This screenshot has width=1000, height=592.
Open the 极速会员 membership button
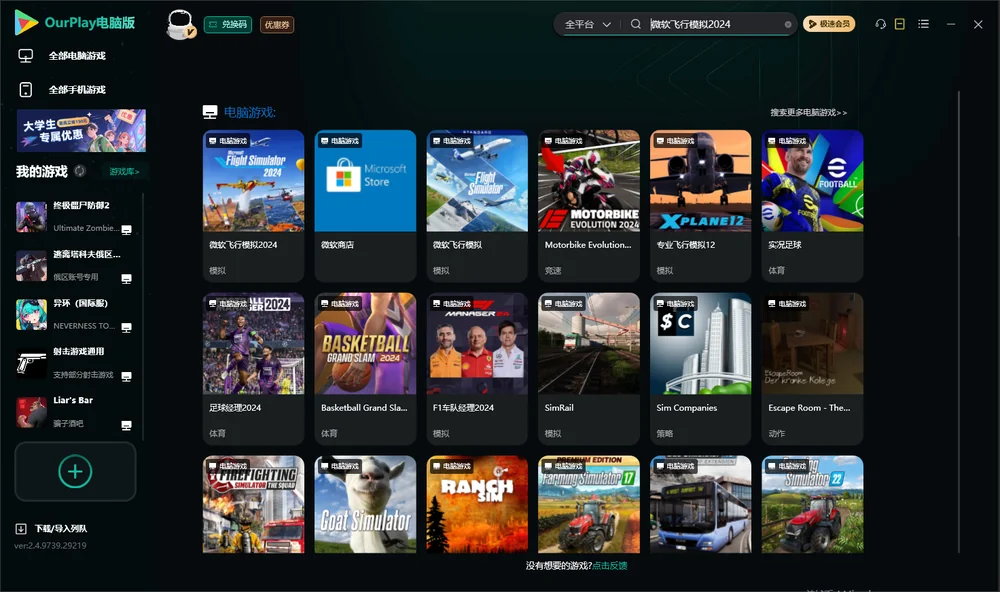[x=828, y=24]
